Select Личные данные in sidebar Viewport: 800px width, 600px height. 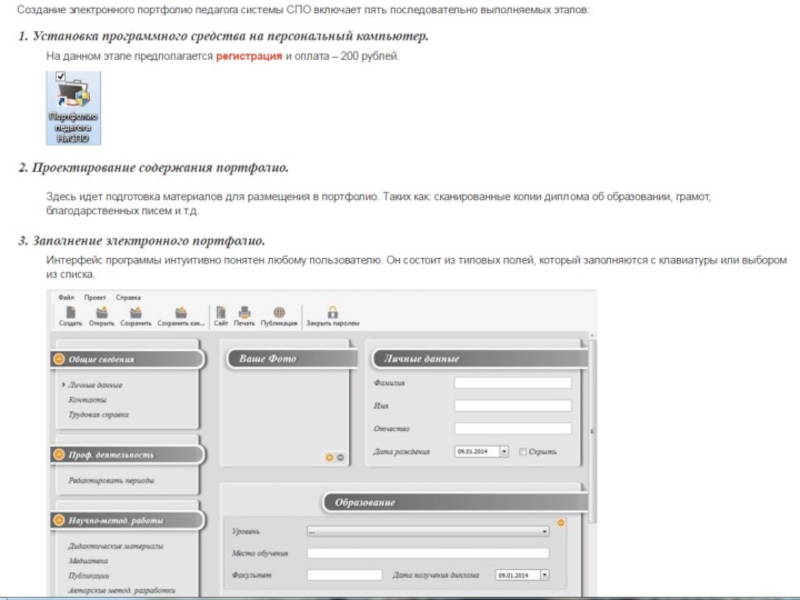(x=95, y=385)
